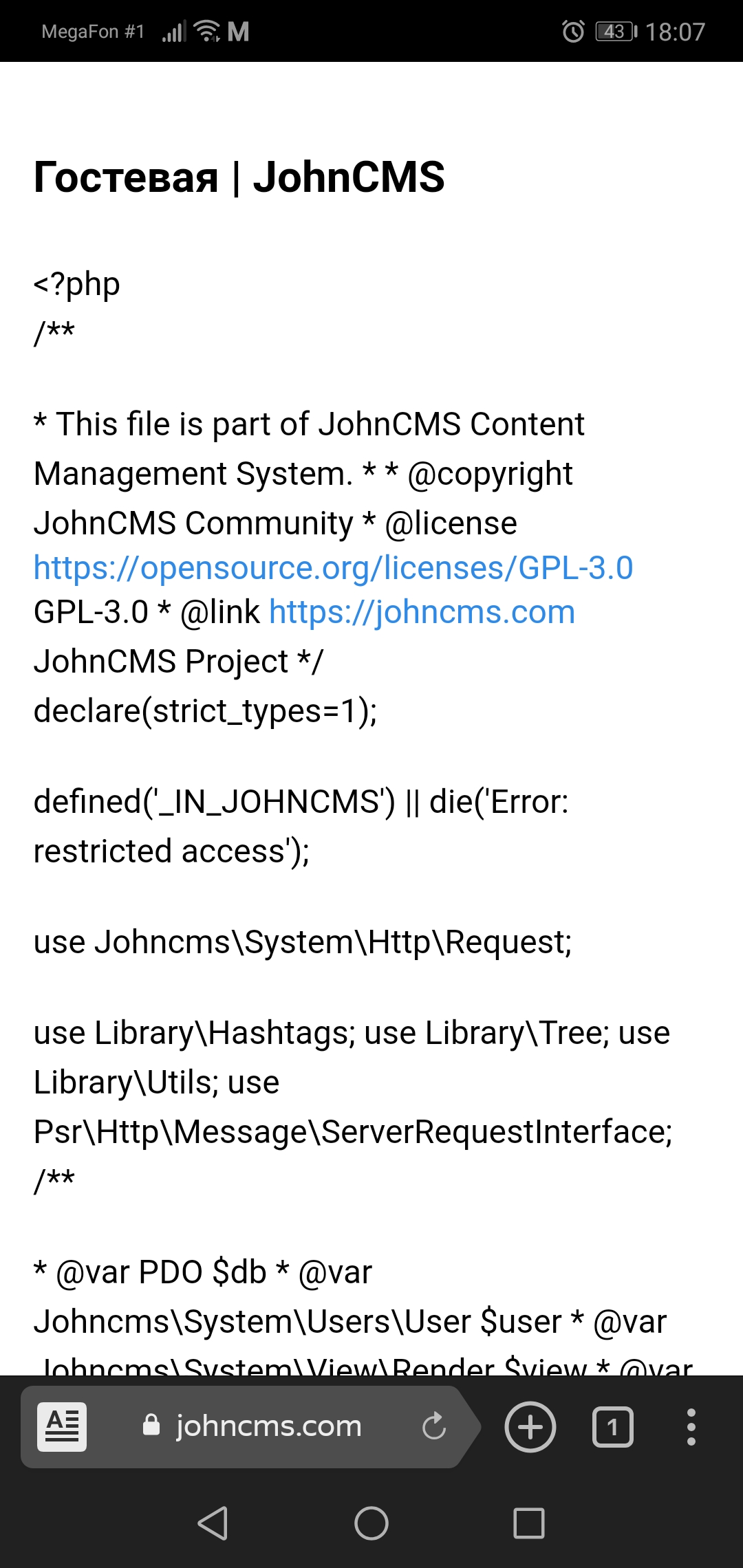Image resolution: width=743 pixels, height=1568 pixels.
Task: Tap the Wi-Fi status icon
Action: point(206,32)
